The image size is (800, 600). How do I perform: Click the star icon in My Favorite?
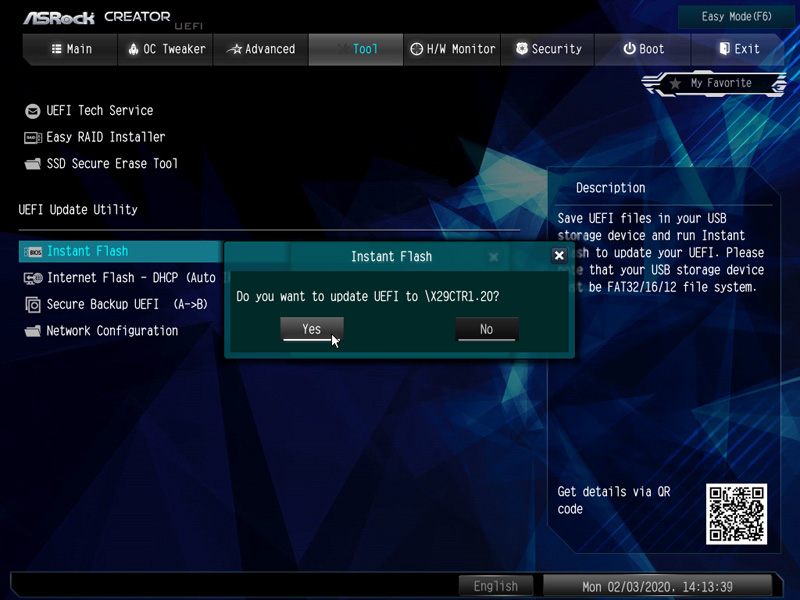tap(675, 83)
